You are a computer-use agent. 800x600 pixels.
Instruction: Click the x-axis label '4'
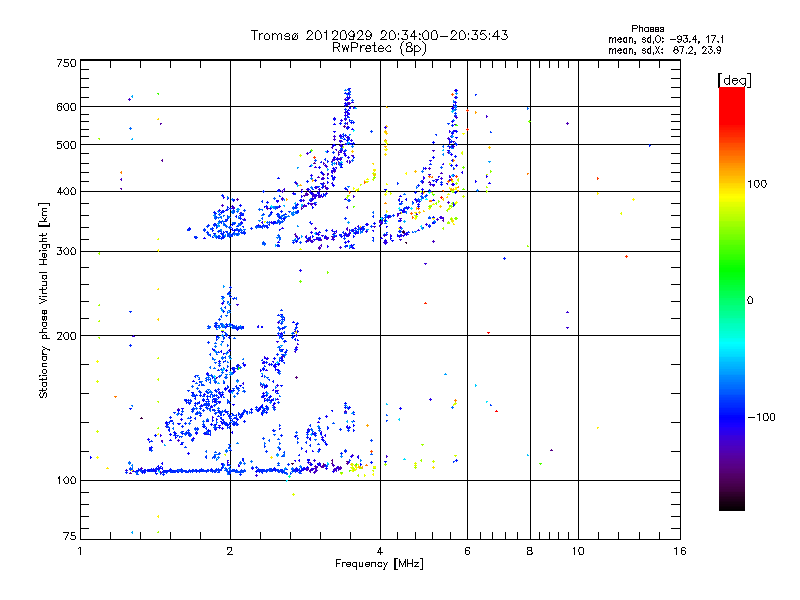[x=380, y=551]
